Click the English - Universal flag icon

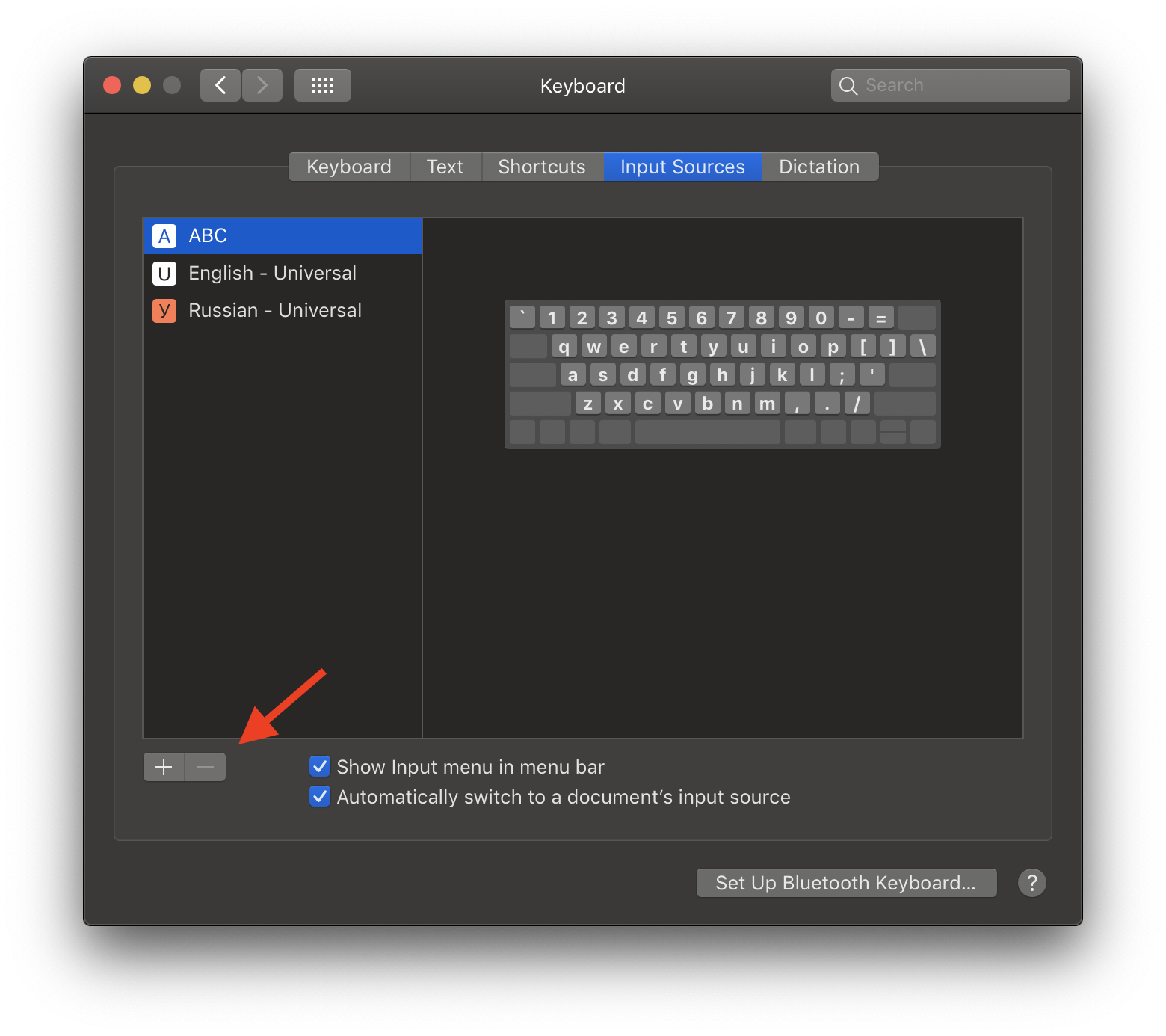coord(164,273)
